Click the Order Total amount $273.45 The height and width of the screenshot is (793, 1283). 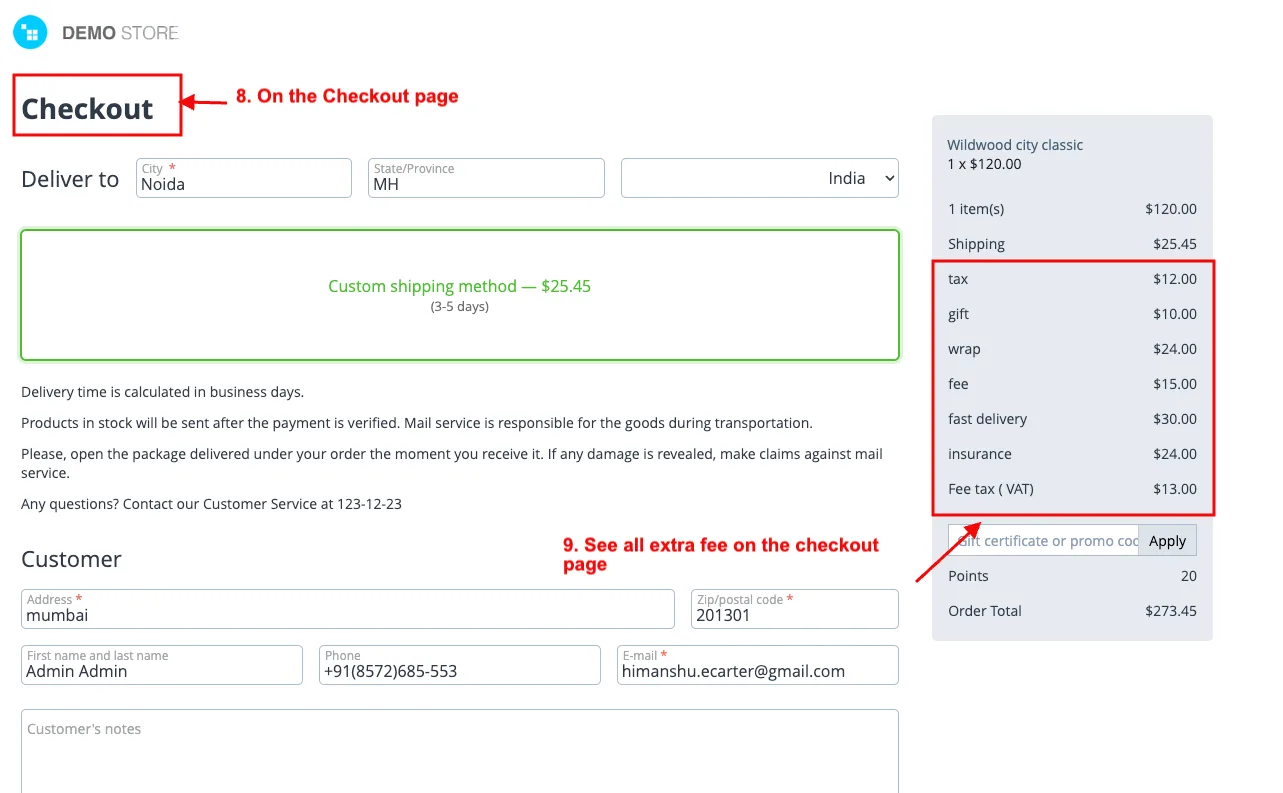tap(1171, 611)
